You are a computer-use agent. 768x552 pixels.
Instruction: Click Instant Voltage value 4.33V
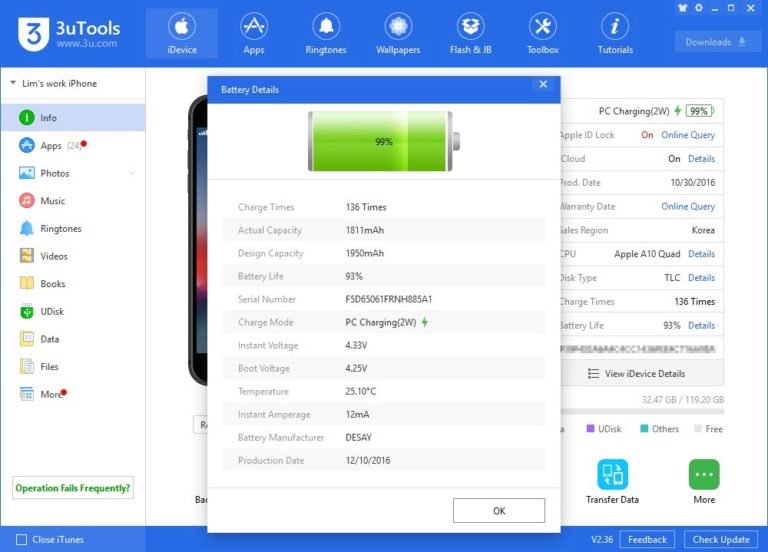tap(356, 345)
